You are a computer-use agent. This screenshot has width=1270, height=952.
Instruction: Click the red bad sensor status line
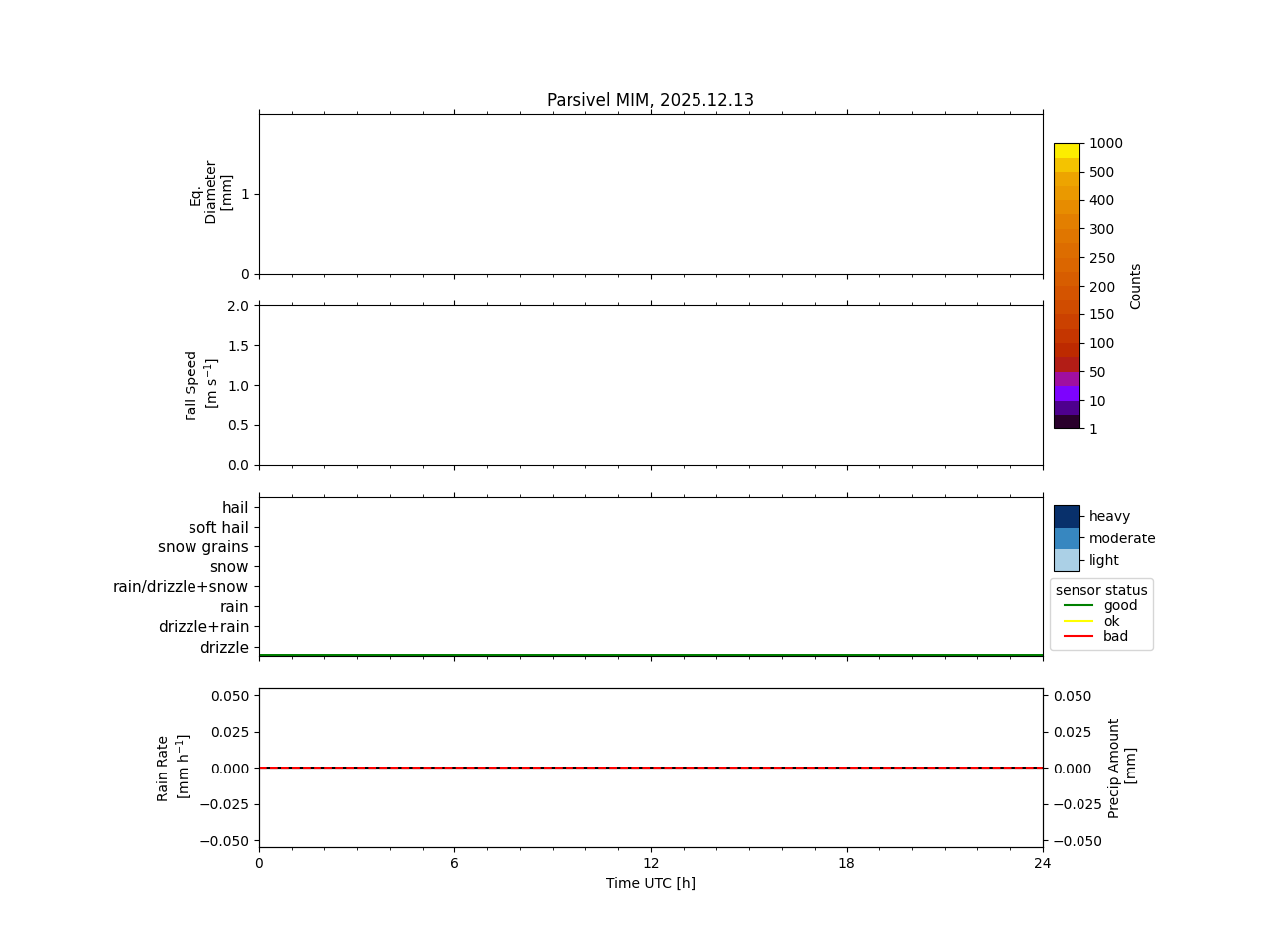1079,636
